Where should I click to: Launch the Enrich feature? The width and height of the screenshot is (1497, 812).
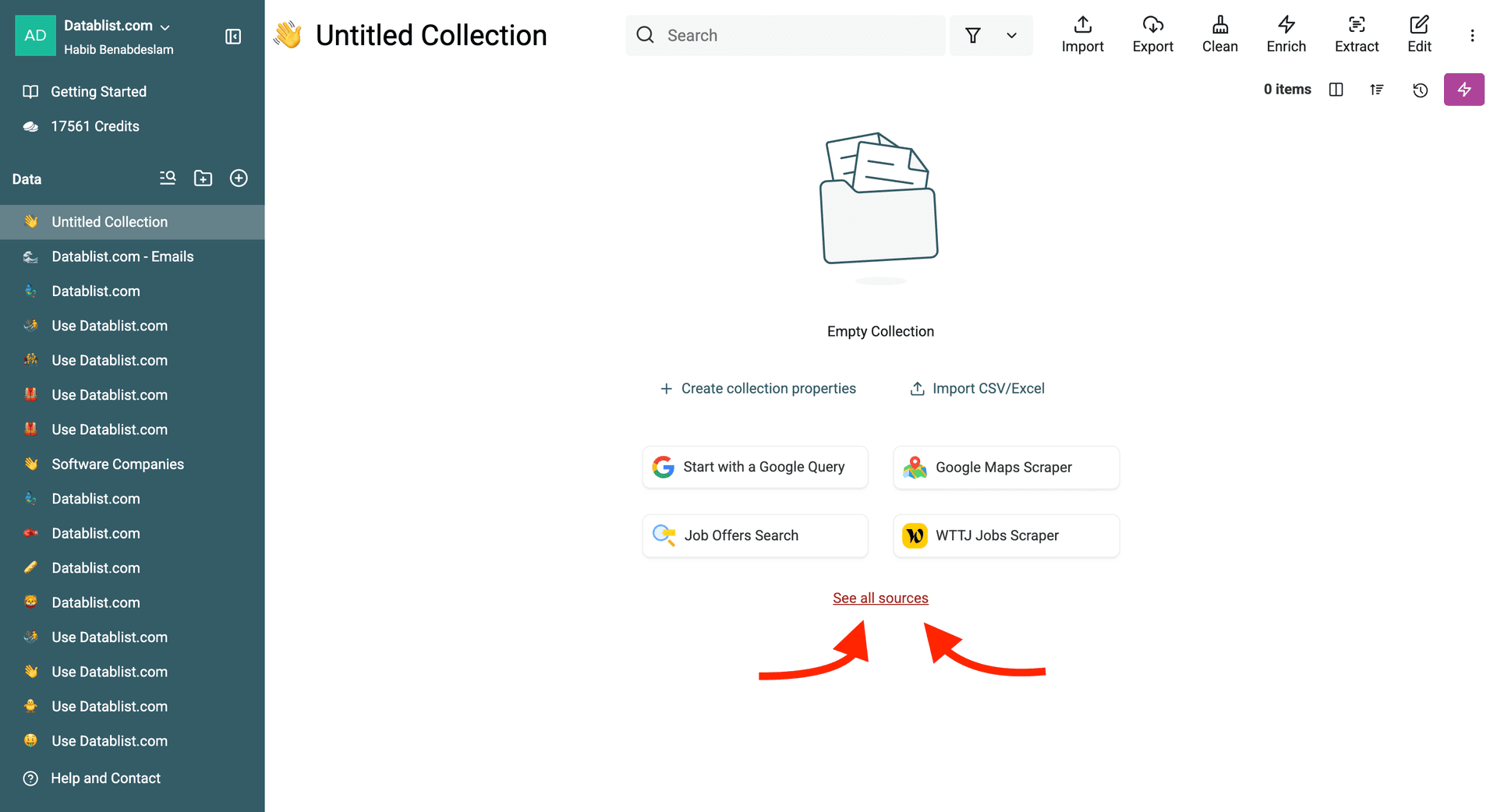(x=1286, y=34)
